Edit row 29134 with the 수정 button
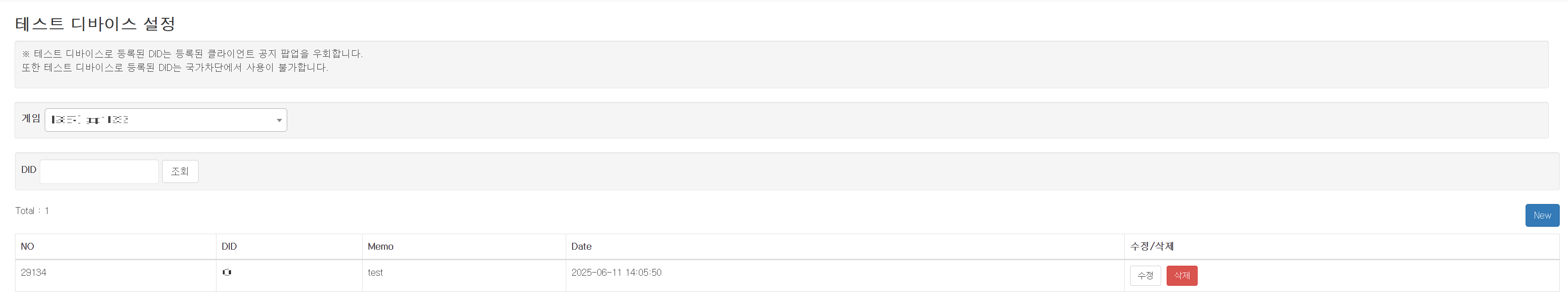Viewport: 1568px width, 305px height. pos(1145,276)
